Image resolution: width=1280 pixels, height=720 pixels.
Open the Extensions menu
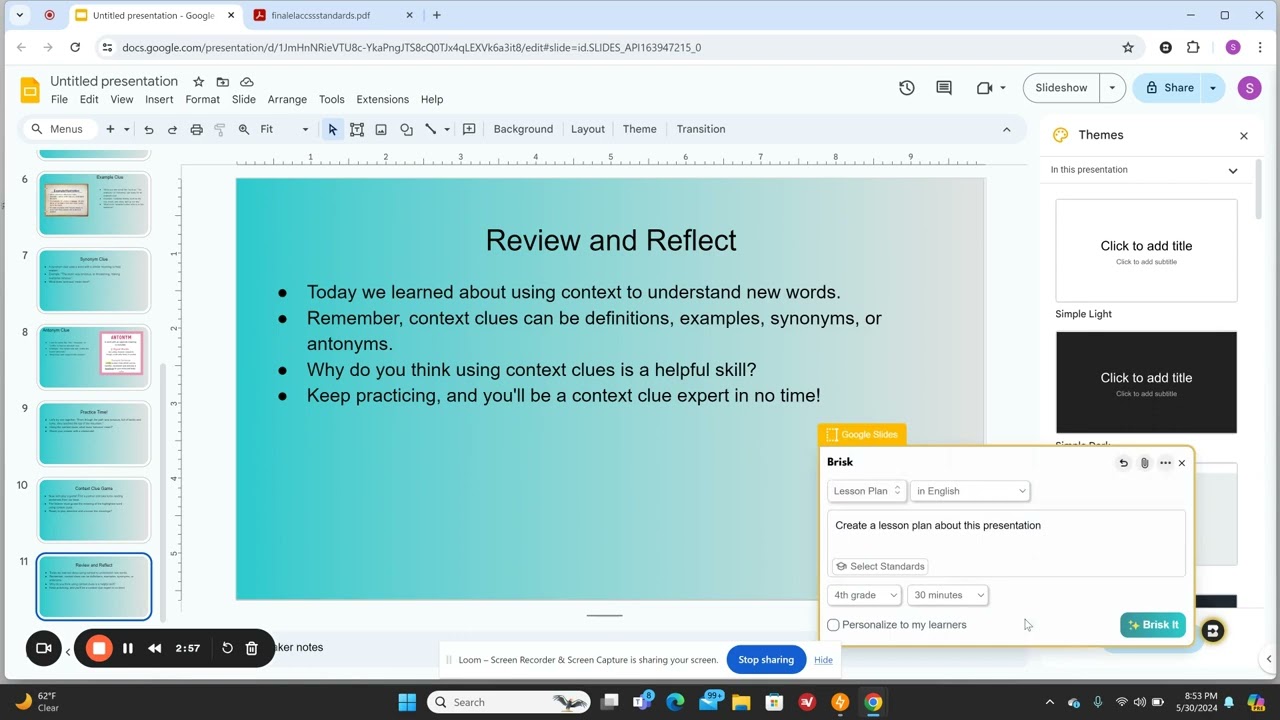[x=383, y=100]
